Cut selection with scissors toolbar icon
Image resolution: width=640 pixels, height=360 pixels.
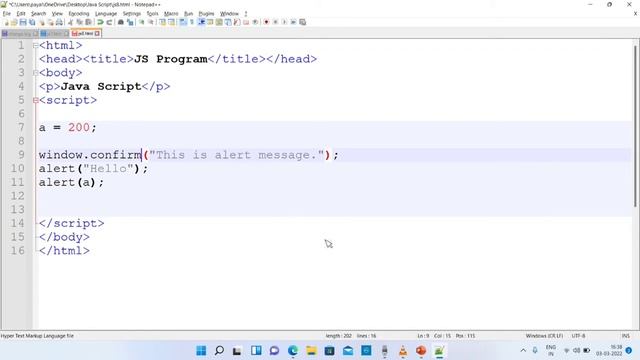[x=70, y=22]
